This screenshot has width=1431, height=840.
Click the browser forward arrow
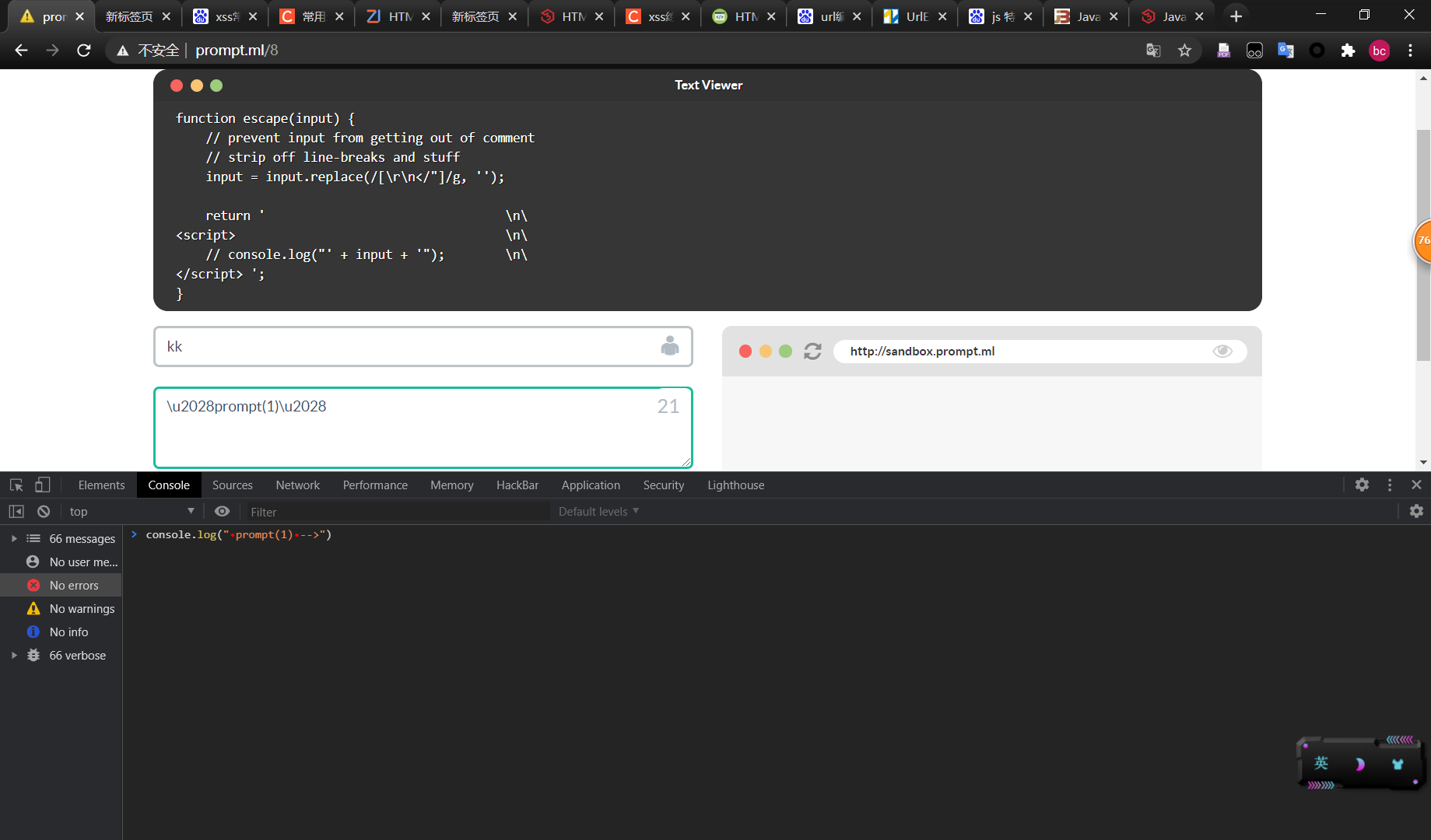pyautogui.click(x=52, y=51)
